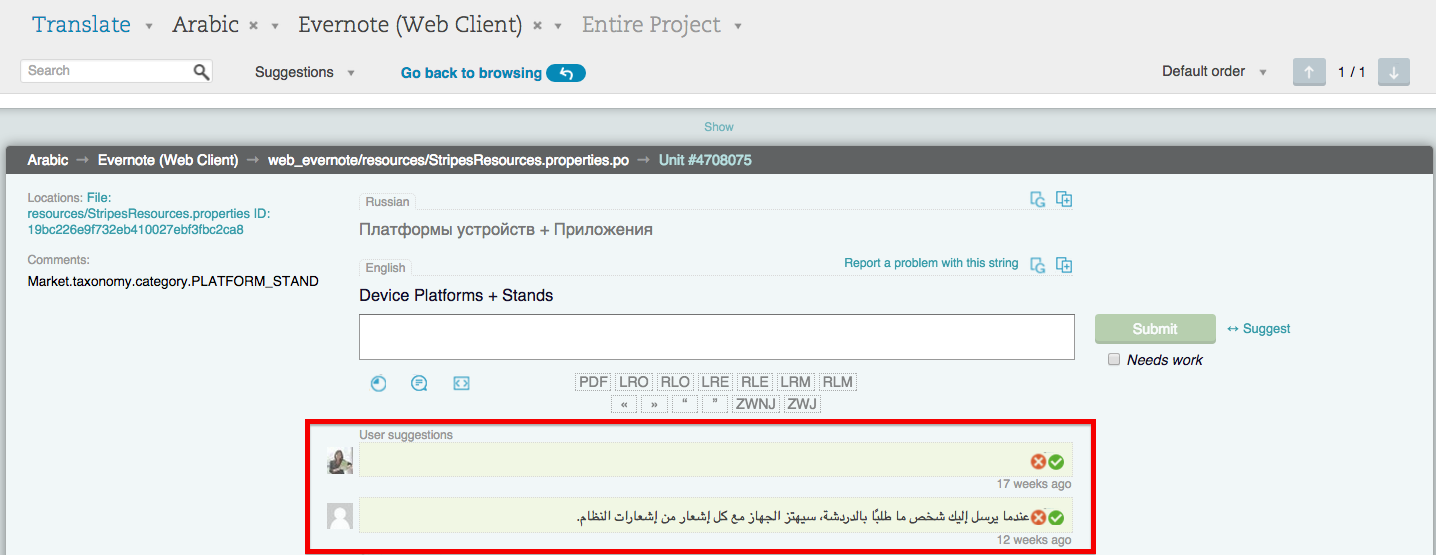
Task: Go to the next unit arrow
Action: [1393, 72]
